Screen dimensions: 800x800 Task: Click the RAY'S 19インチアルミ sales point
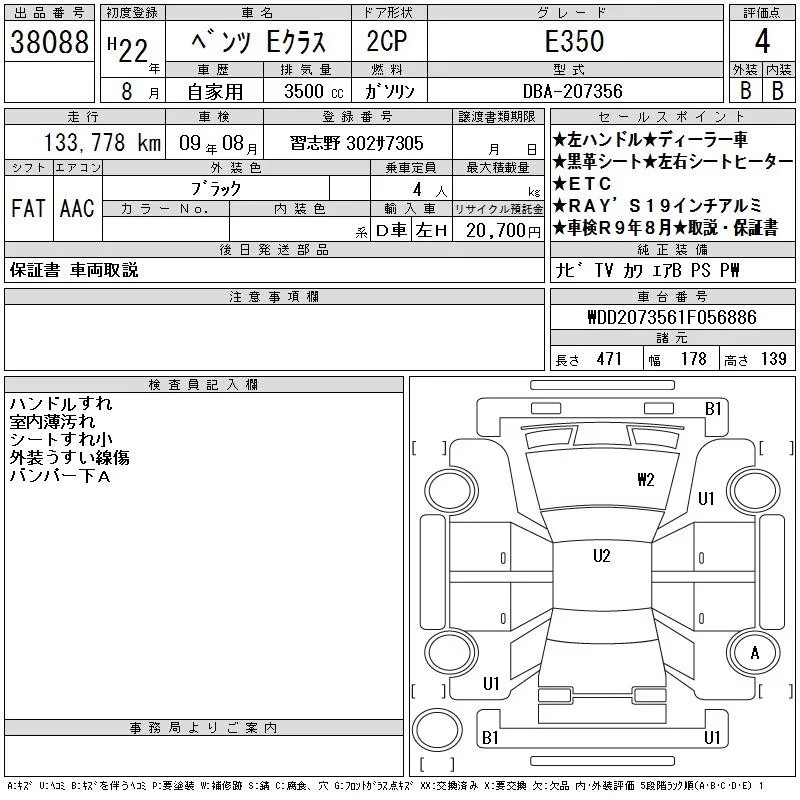pos(657,206)
